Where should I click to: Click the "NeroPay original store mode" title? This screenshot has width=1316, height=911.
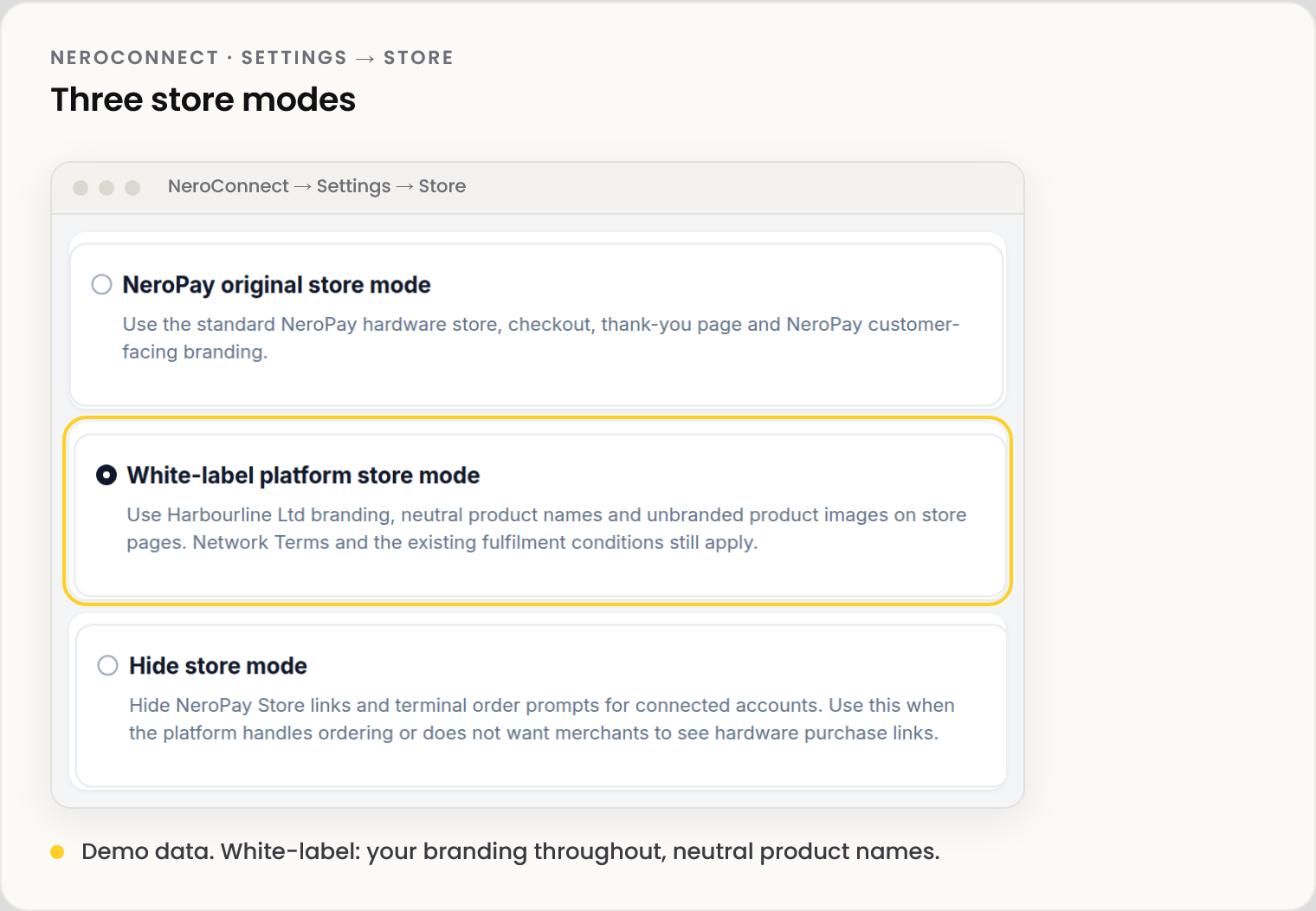(x=276, y=285)
